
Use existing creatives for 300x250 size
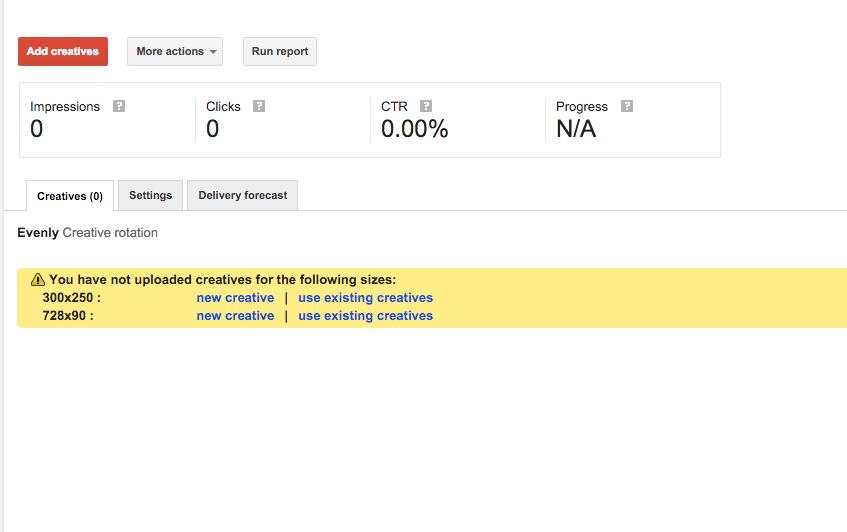[x=365, y=298]
